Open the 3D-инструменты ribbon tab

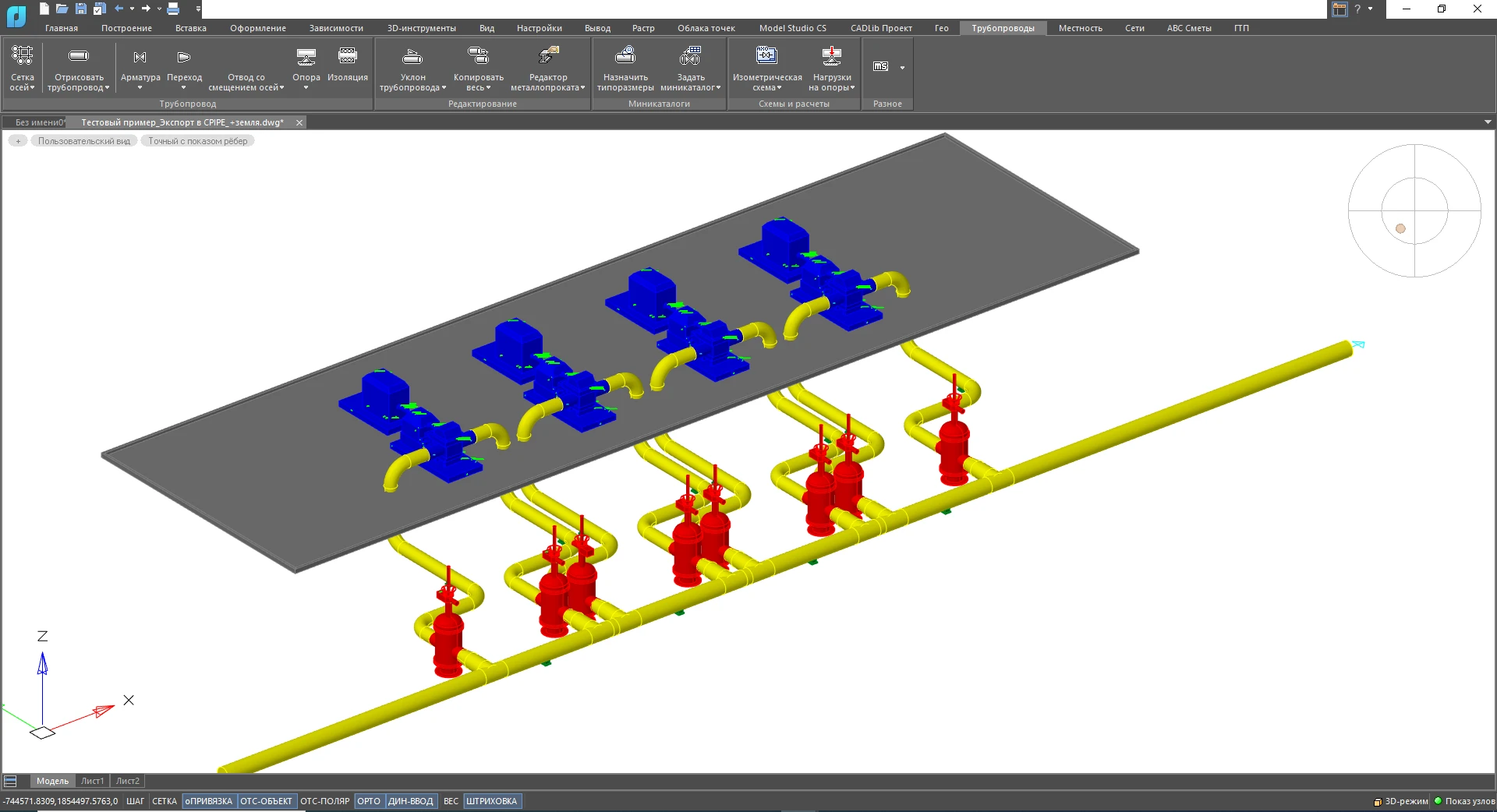coord(421,28)
